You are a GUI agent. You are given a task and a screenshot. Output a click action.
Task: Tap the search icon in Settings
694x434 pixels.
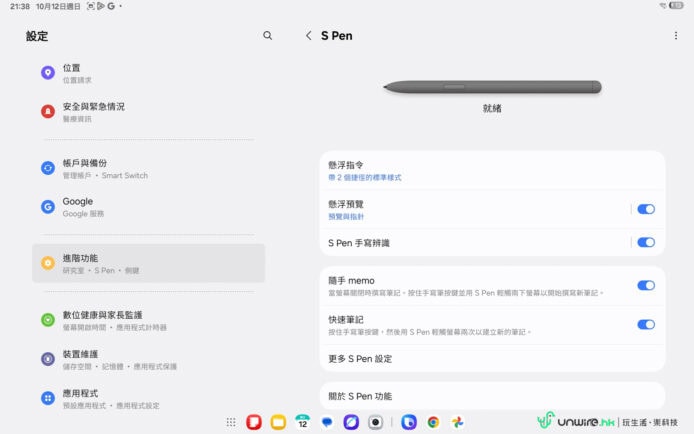(267, 36)
